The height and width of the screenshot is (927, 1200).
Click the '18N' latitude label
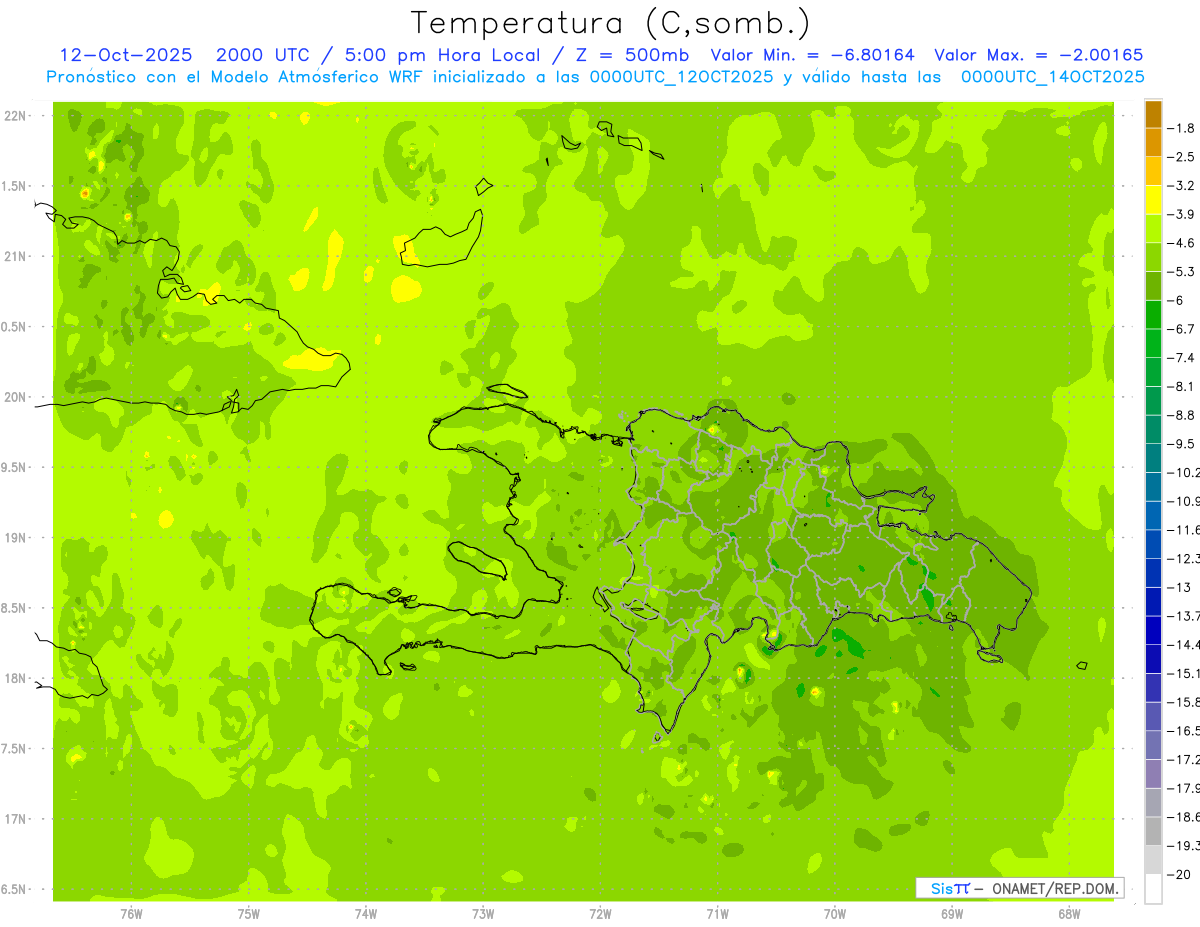[14, 678]
